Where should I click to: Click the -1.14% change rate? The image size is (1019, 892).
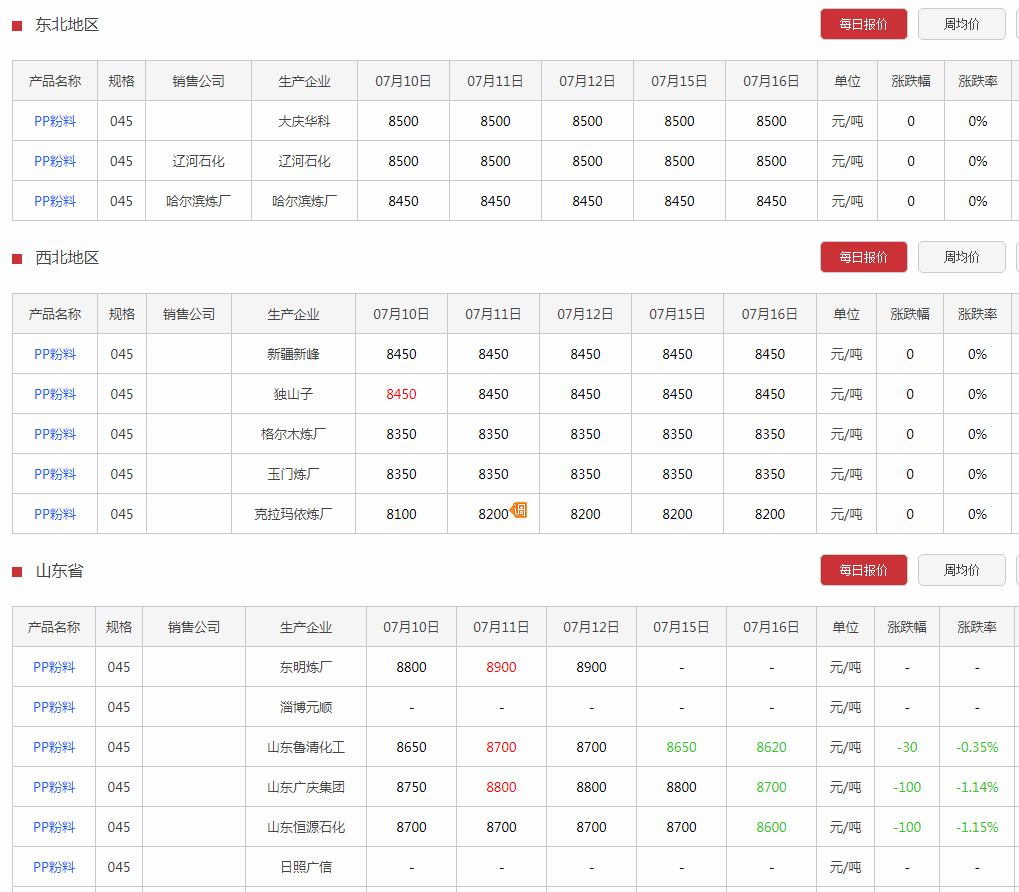coord(977,787)
